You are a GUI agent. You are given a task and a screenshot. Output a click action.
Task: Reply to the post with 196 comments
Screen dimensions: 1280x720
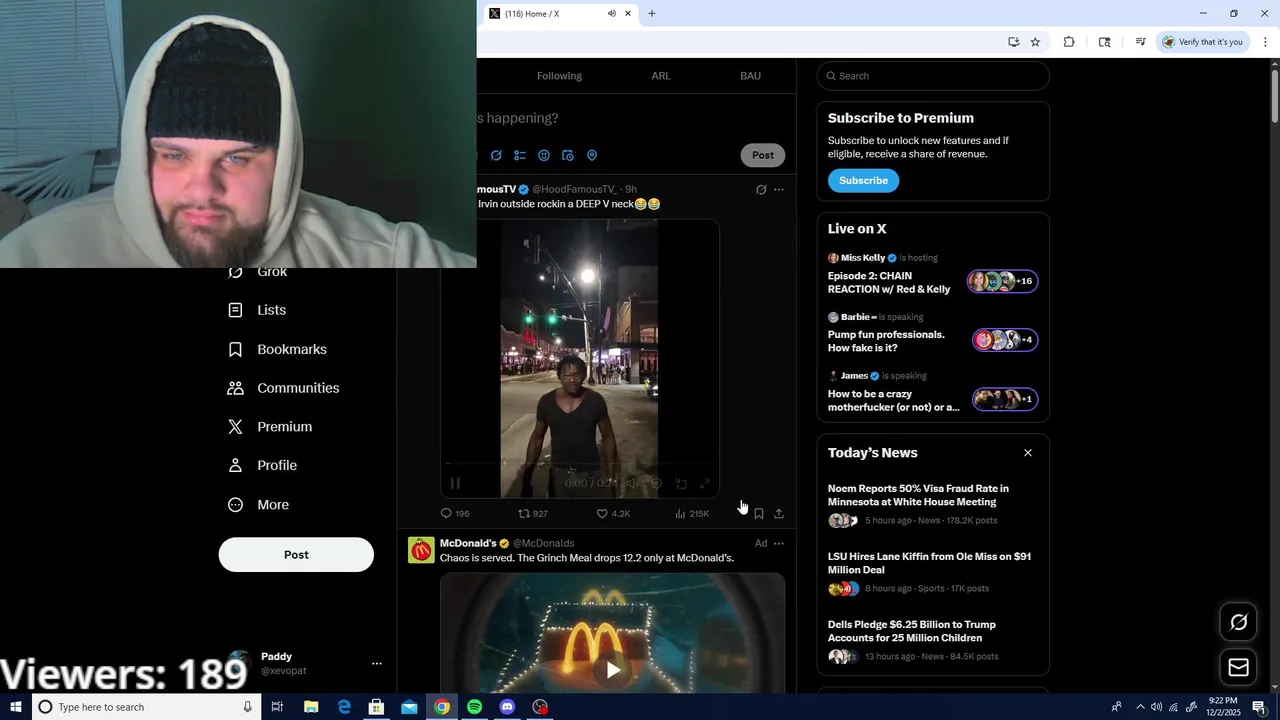click(x=455, y=513)
